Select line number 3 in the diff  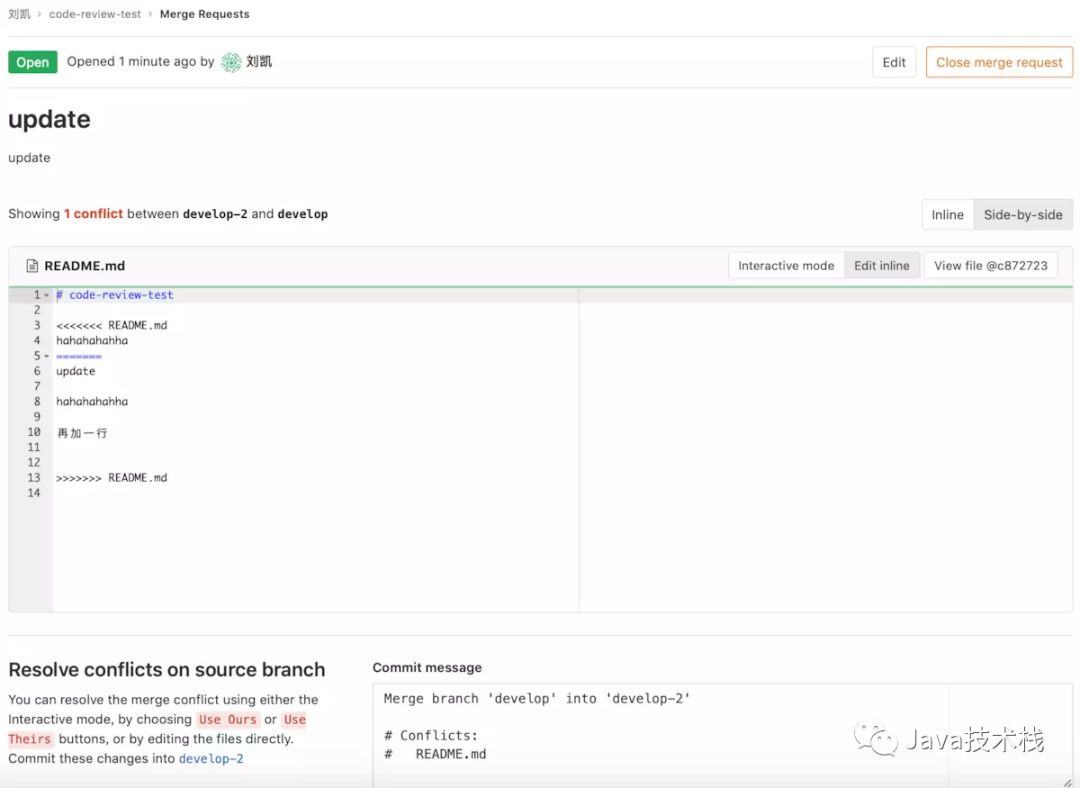tap(36, 324)
